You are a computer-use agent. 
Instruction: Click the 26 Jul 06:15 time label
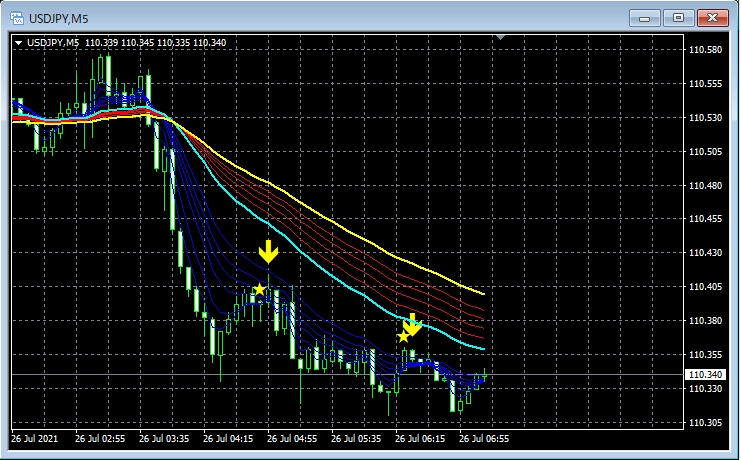(420, 439)
